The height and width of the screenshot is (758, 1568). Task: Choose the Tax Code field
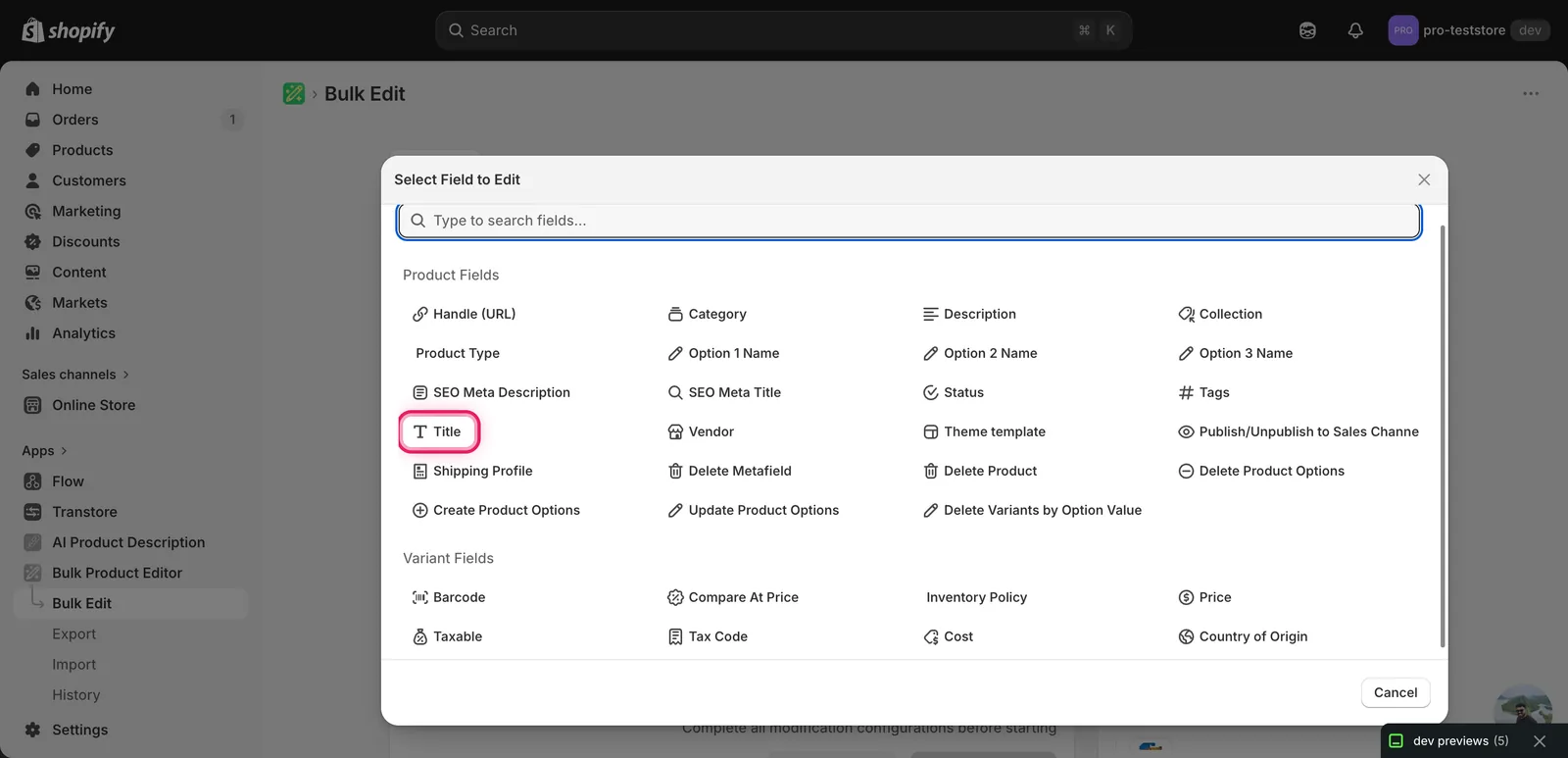coord(708,636)
